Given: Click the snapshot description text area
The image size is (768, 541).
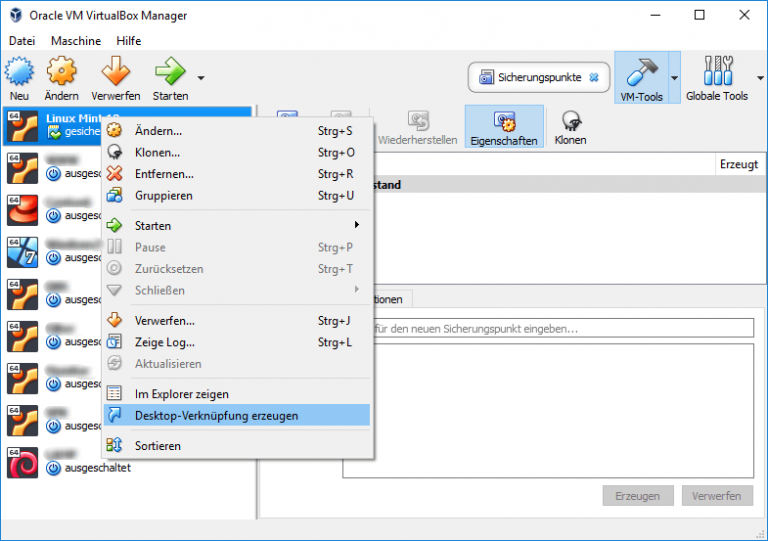Looking at the screenshot, I should pos(548,411).
